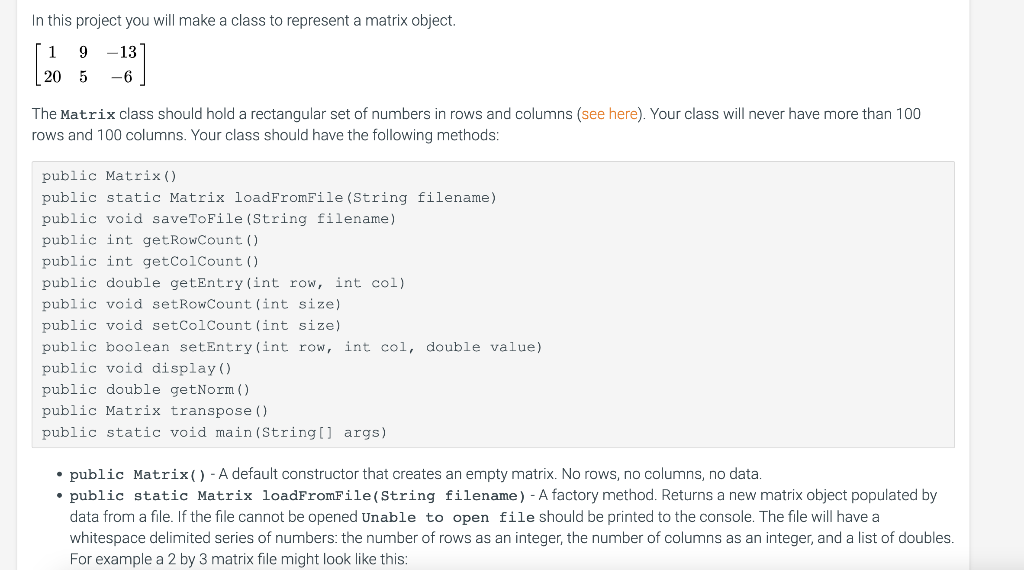Click bold "public Matrix()" in first bullet
This screenshot has width=1024, height=570.
point(138,475)
